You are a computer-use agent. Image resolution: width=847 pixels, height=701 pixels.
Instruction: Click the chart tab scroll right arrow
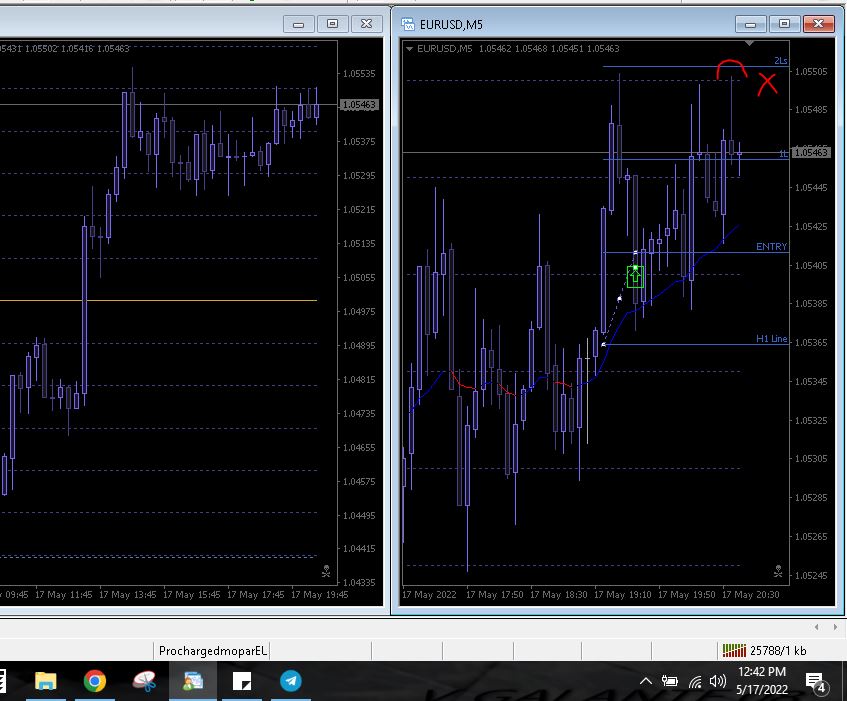(835, 627)
